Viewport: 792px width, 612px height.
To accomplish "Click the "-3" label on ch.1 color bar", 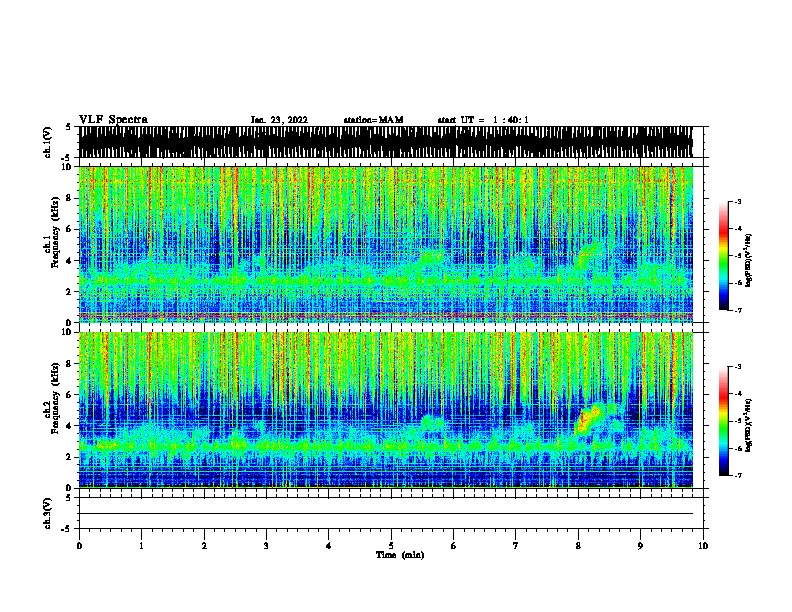I will 737,201.
